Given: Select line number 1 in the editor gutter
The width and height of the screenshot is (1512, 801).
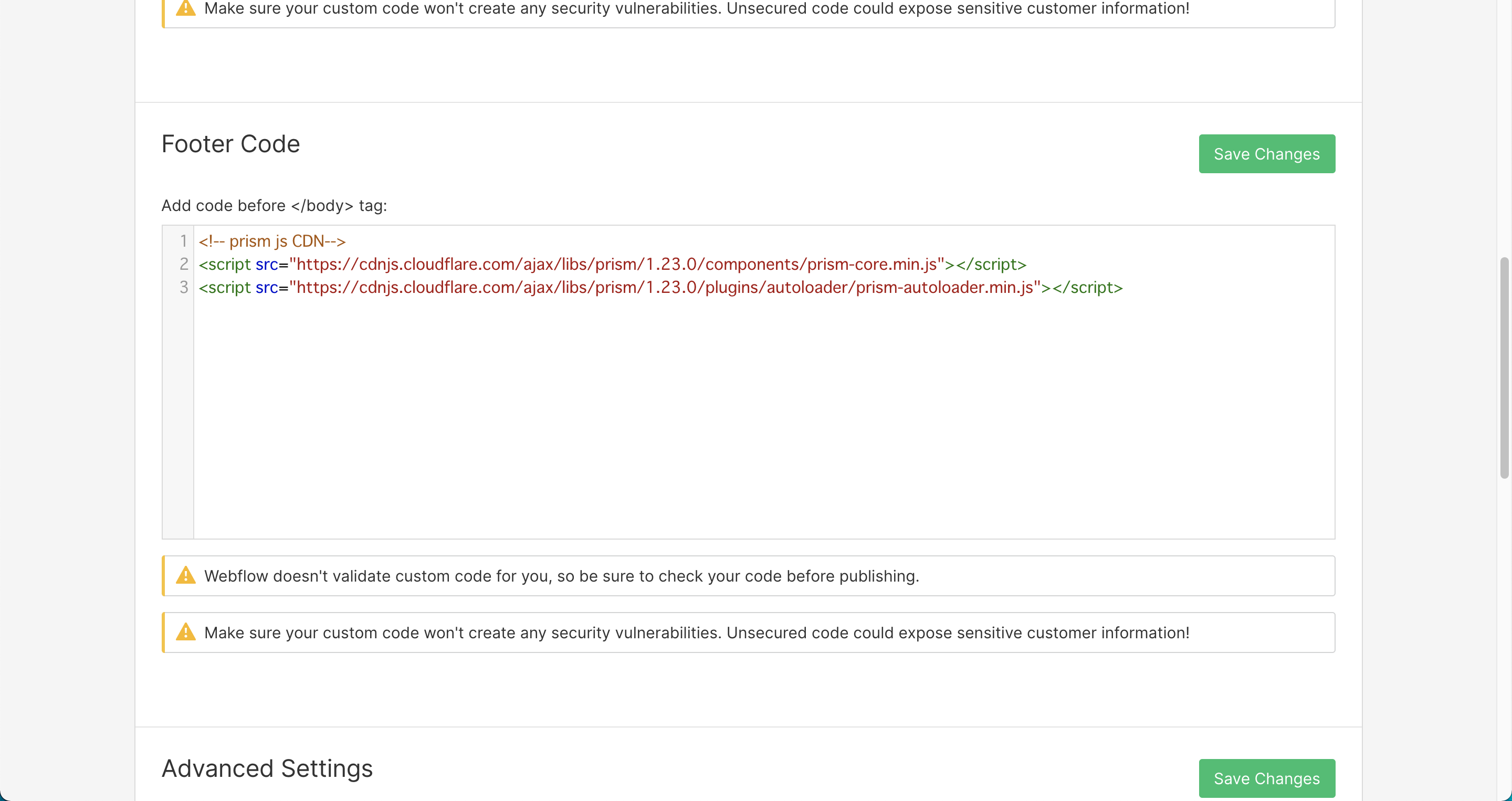Looking at the screenshot, I should (183, 241).
